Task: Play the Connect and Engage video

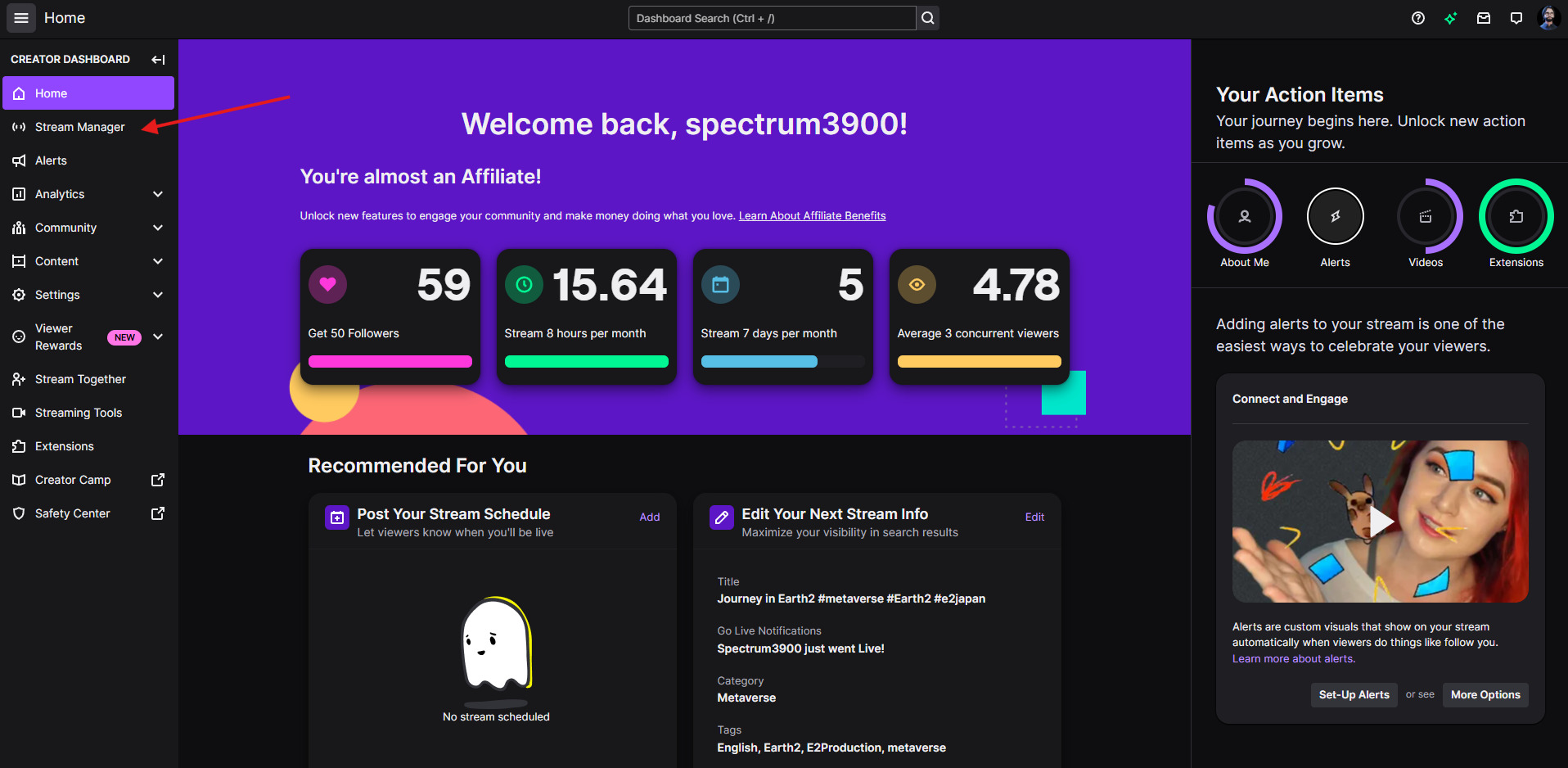Action: pyautogui.click(x=1381, y=522)
